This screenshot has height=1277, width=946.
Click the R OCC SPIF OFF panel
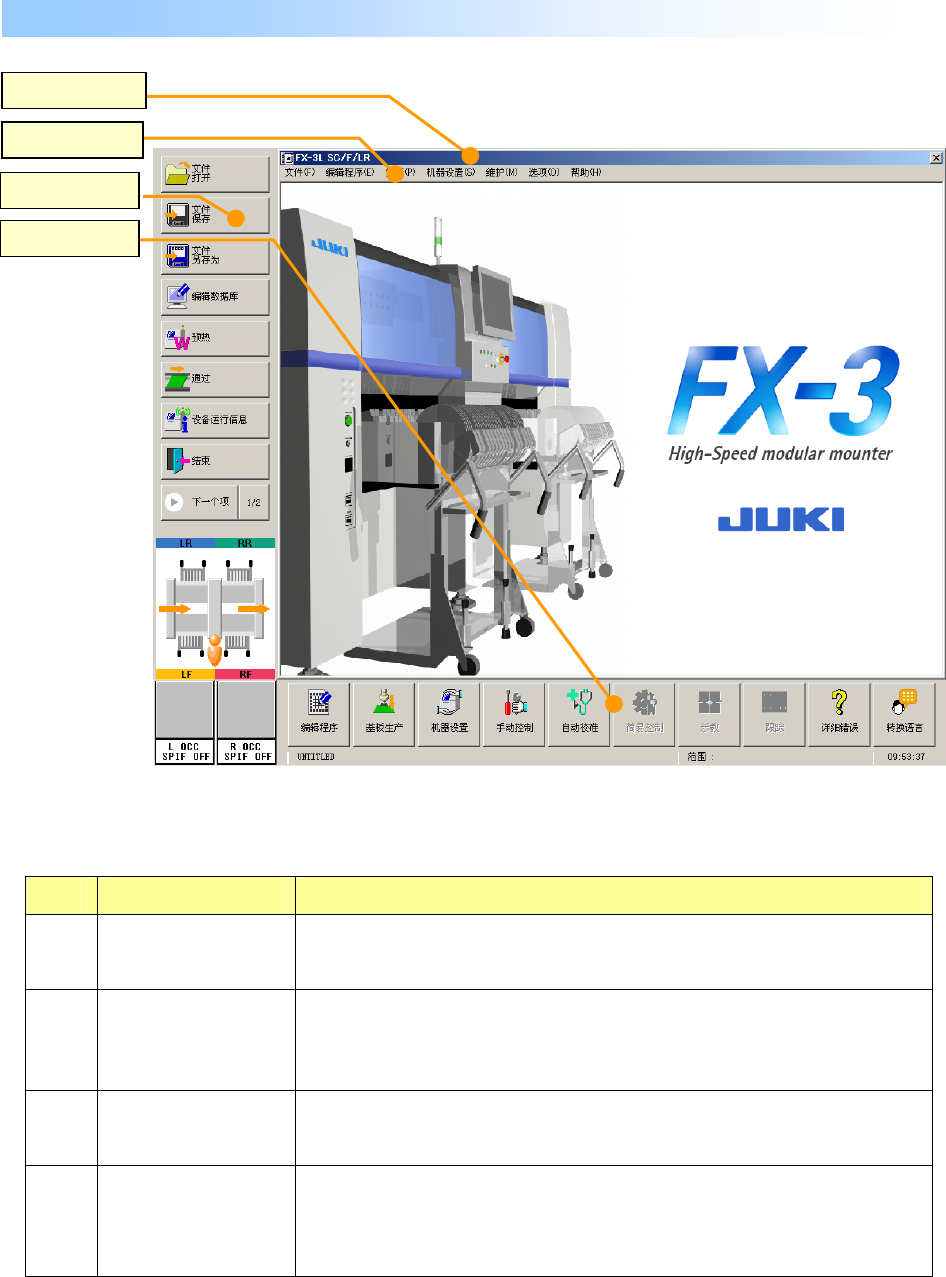(x=246, y=723)
